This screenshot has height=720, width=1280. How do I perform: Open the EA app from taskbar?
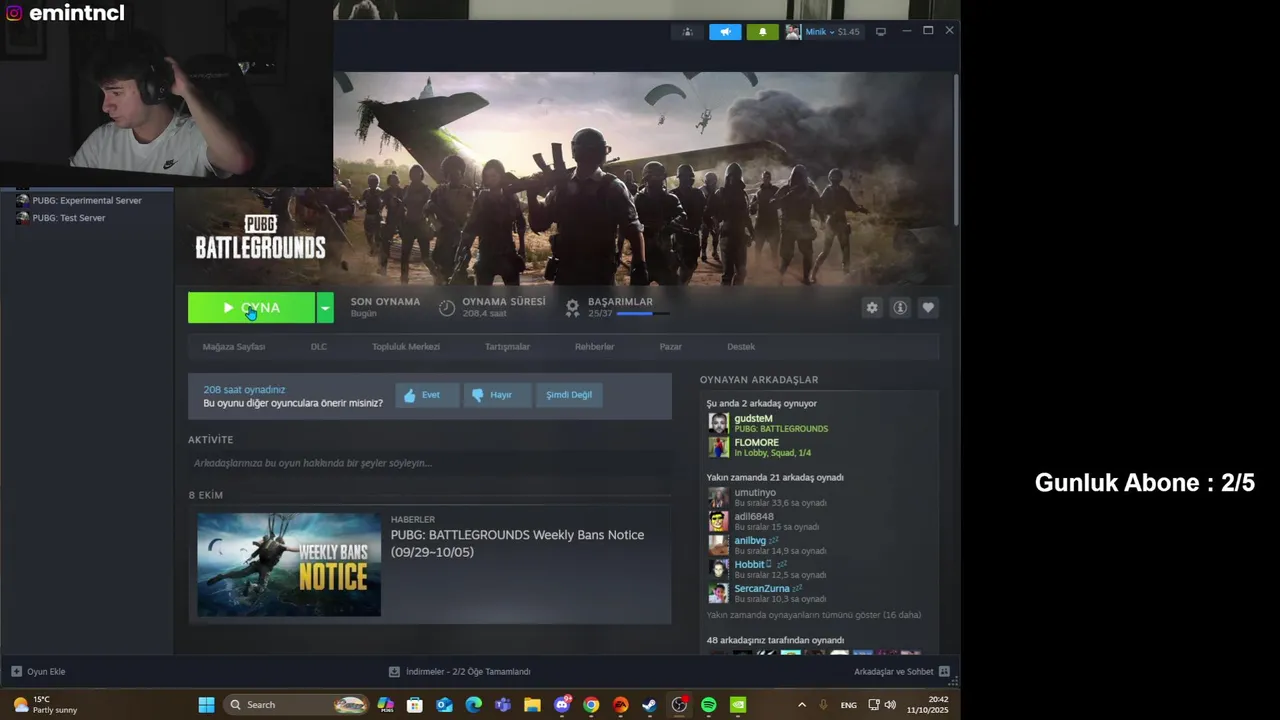[621, 705]
